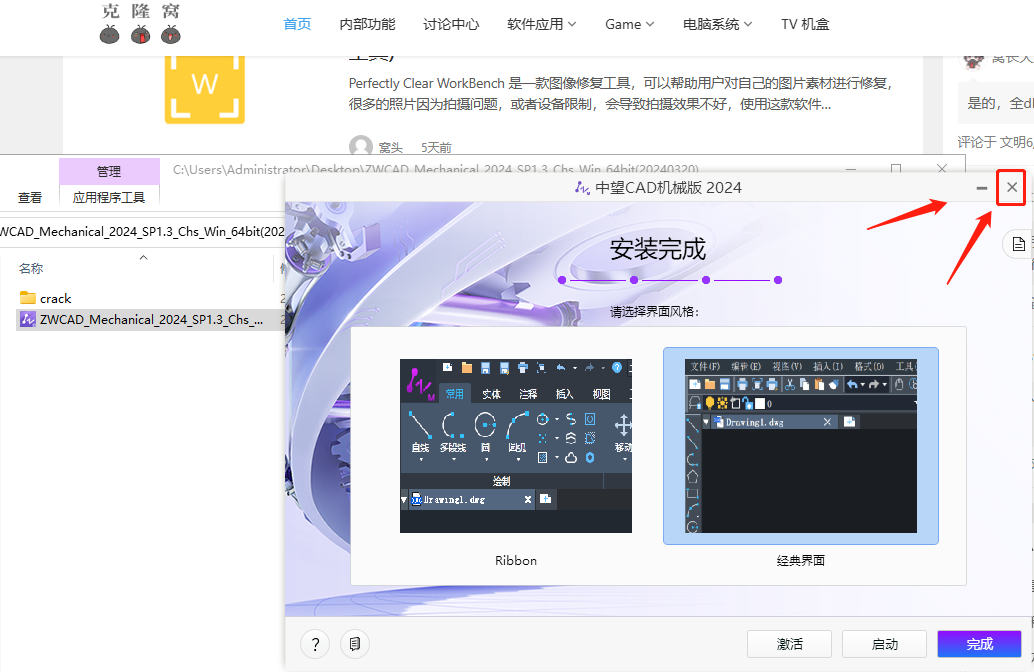Expand the 软件应用 dropdown menu

click(x=541, y=24)
